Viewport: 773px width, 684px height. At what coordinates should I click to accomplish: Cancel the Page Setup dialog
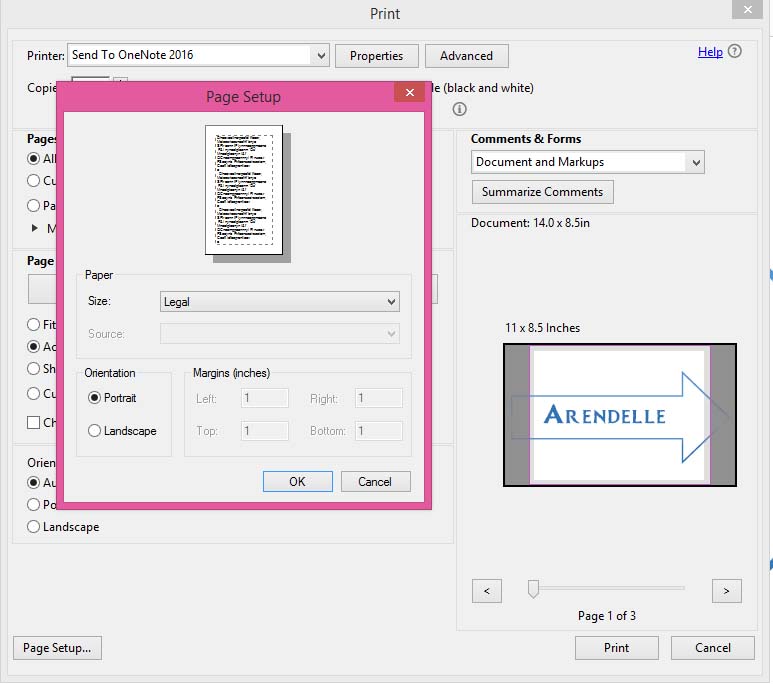pos(375,482)
